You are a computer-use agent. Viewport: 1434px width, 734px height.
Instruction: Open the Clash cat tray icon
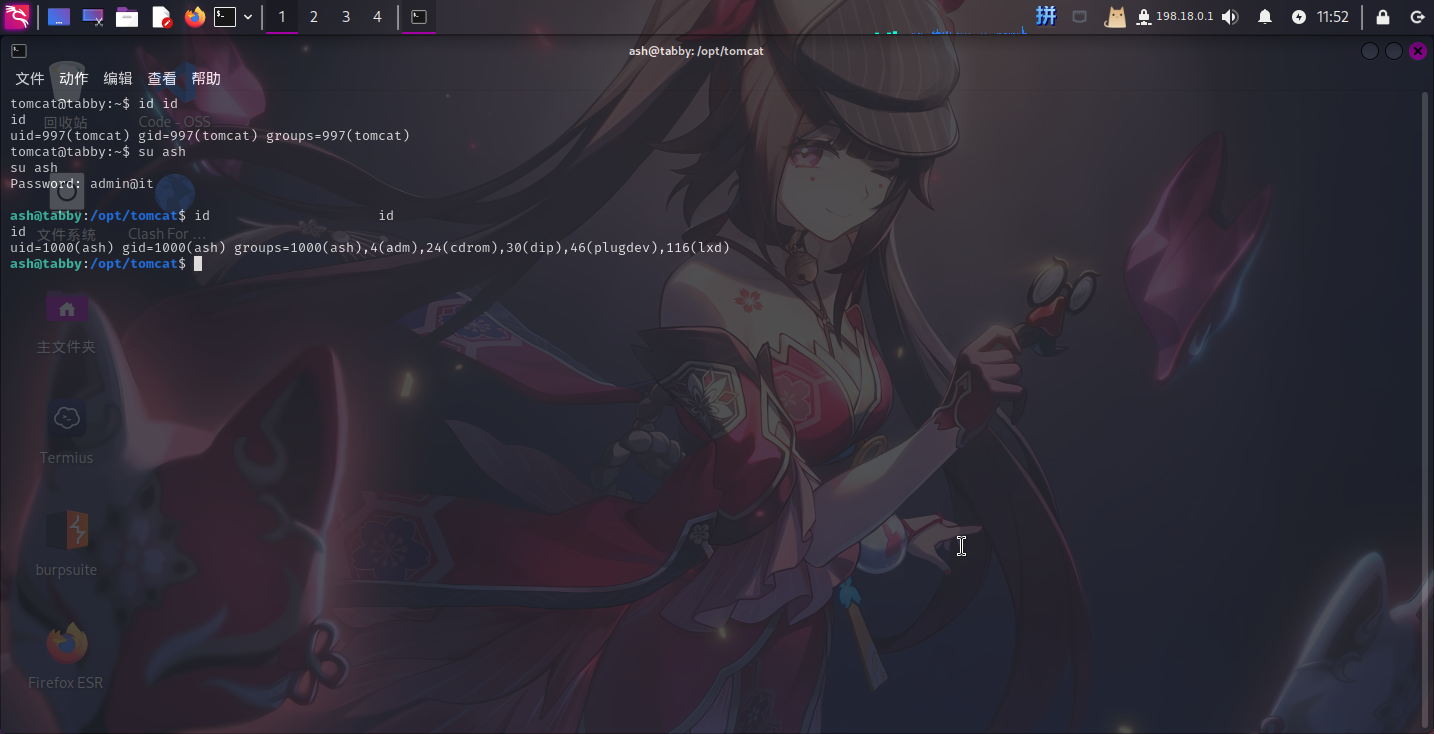1115,17
